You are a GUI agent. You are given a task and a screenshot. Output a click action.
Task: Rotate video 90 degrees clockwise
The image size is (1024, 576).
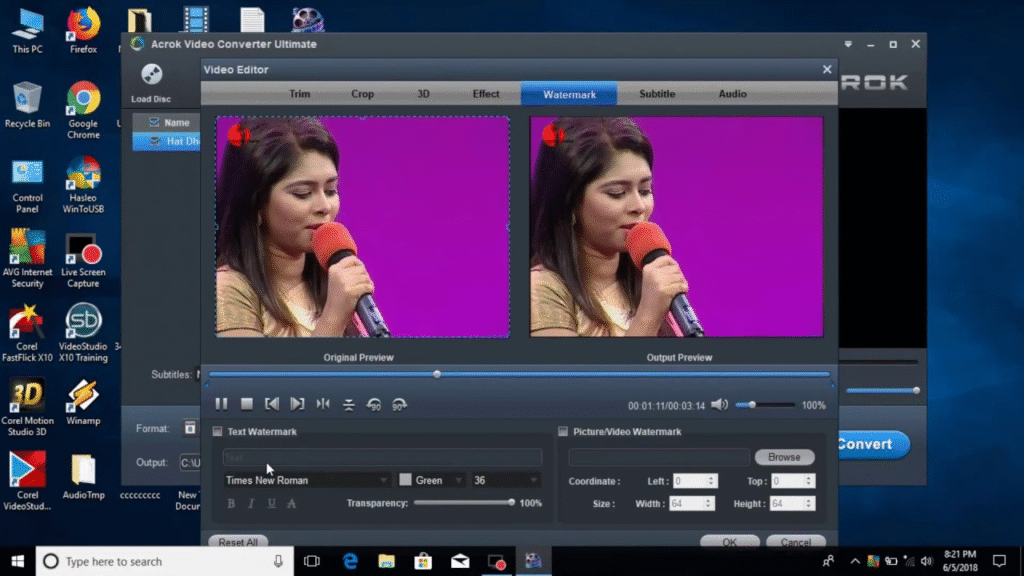click(x=399, y=404)
